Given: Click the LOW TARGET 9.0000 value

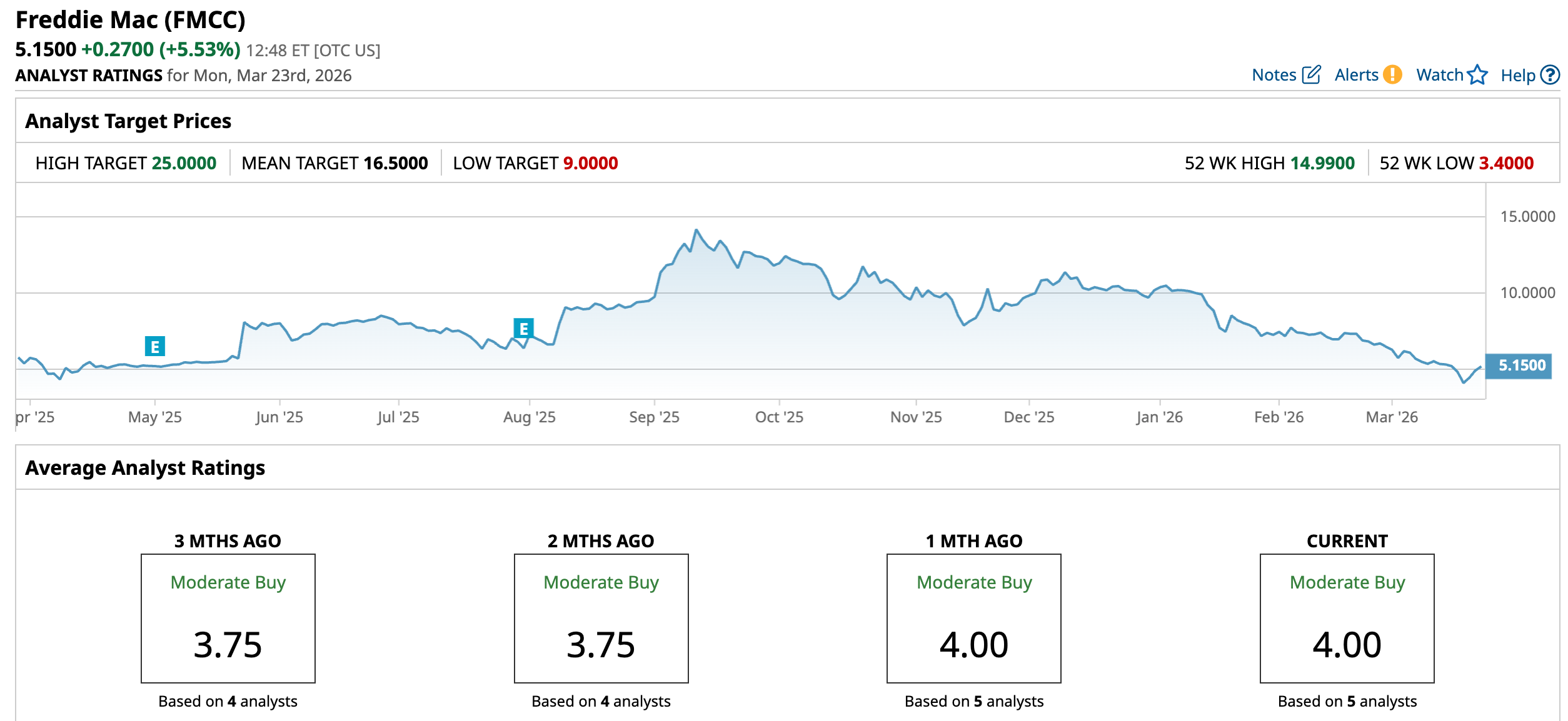Looking at the screenshot, I should click(x=590, y=163).
